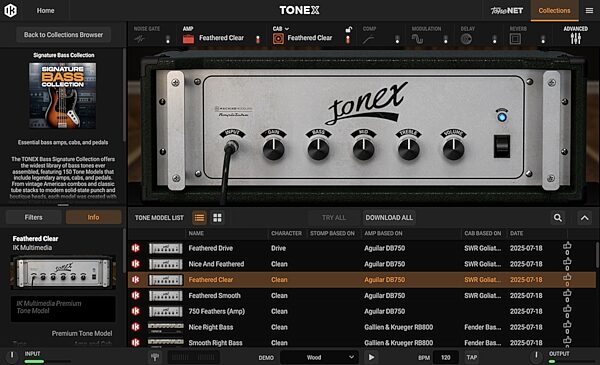This screenshot has width=600, height=365.
Task: Click the Modulation wave icon
Action: click(417, 39)
